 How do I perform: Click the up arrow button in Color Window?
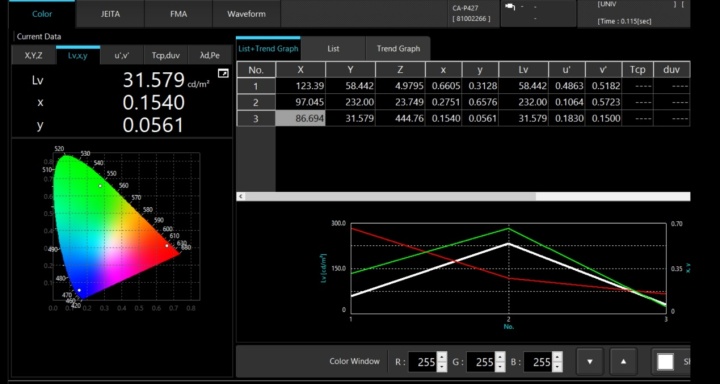623,361
